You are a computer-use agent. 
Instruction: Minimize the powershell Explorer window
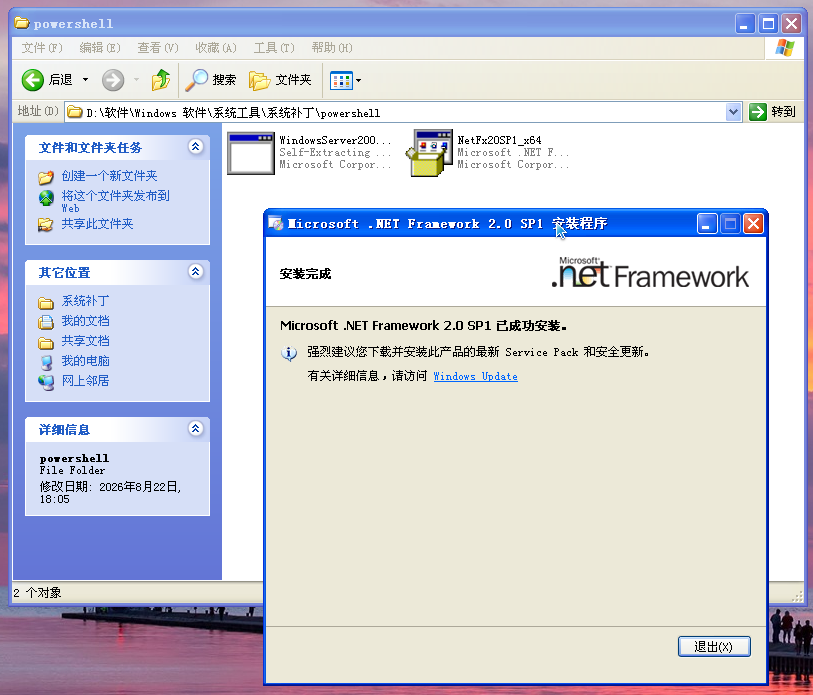click(x=745, y=23)
